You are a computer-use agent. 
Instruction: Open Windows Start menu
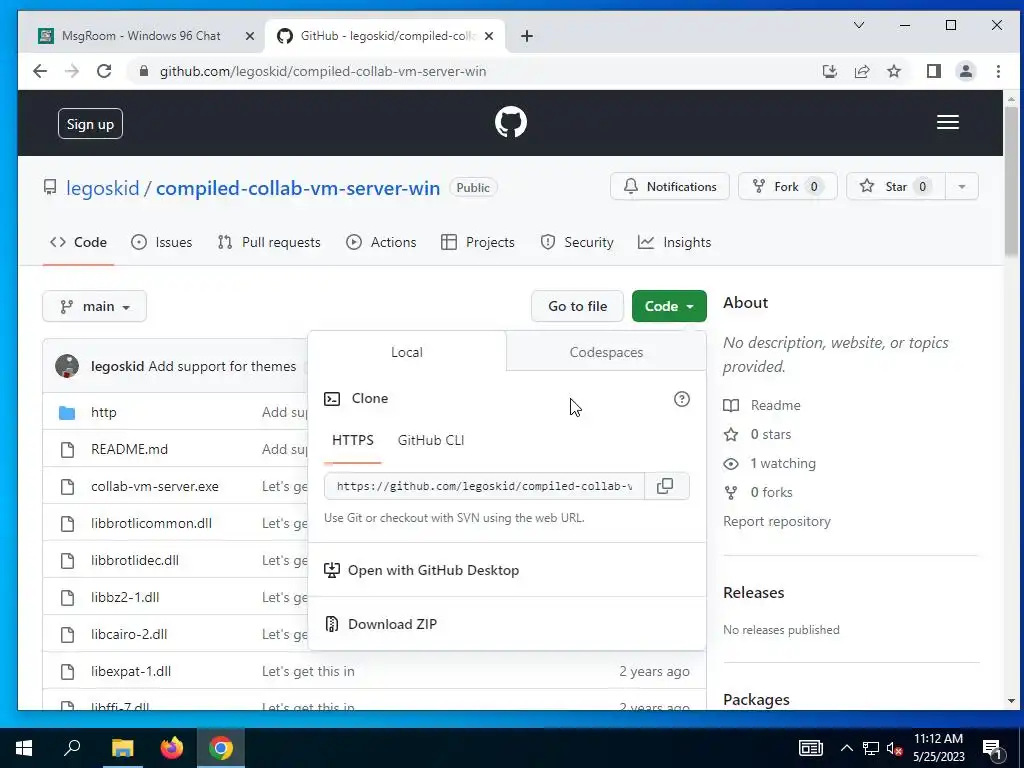[x=24, y=748]
